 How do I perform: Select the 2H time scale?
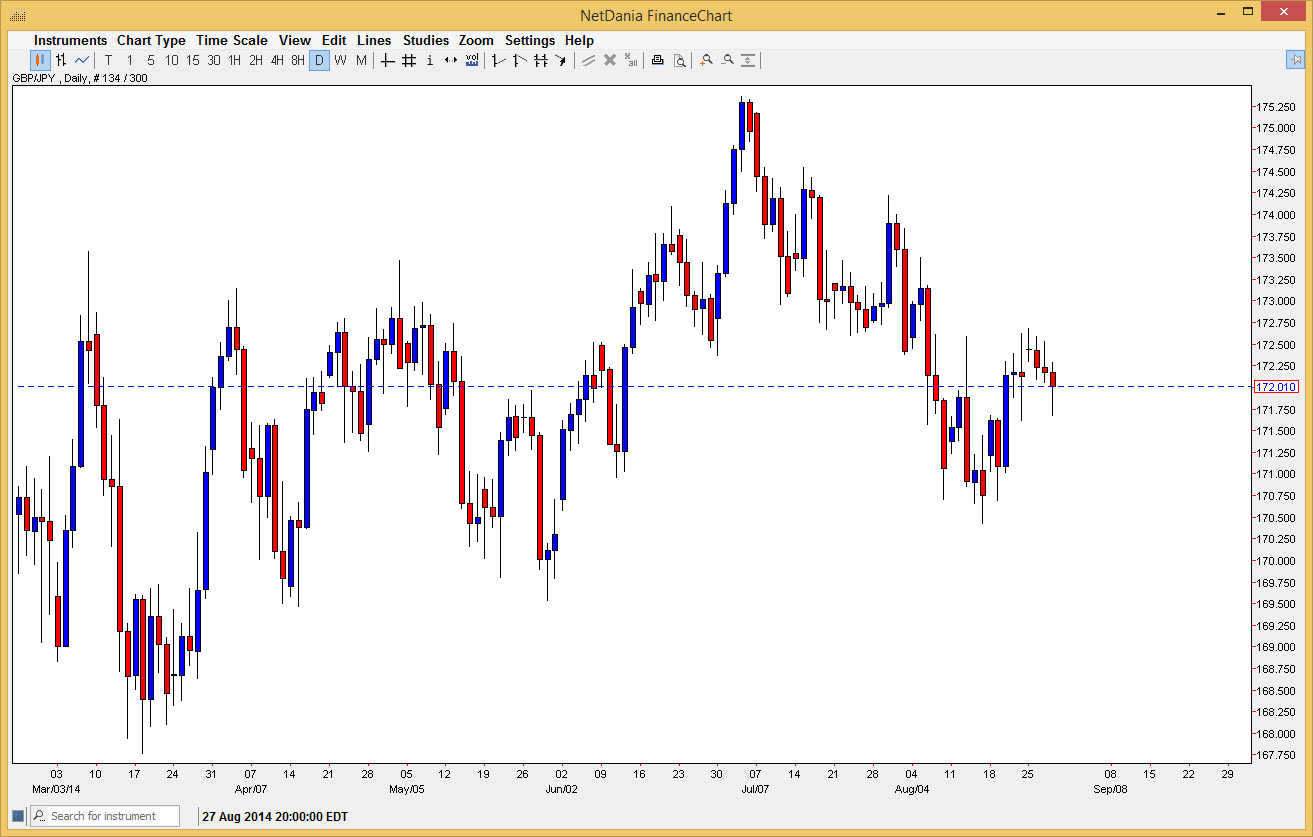[x=255, y=61]
